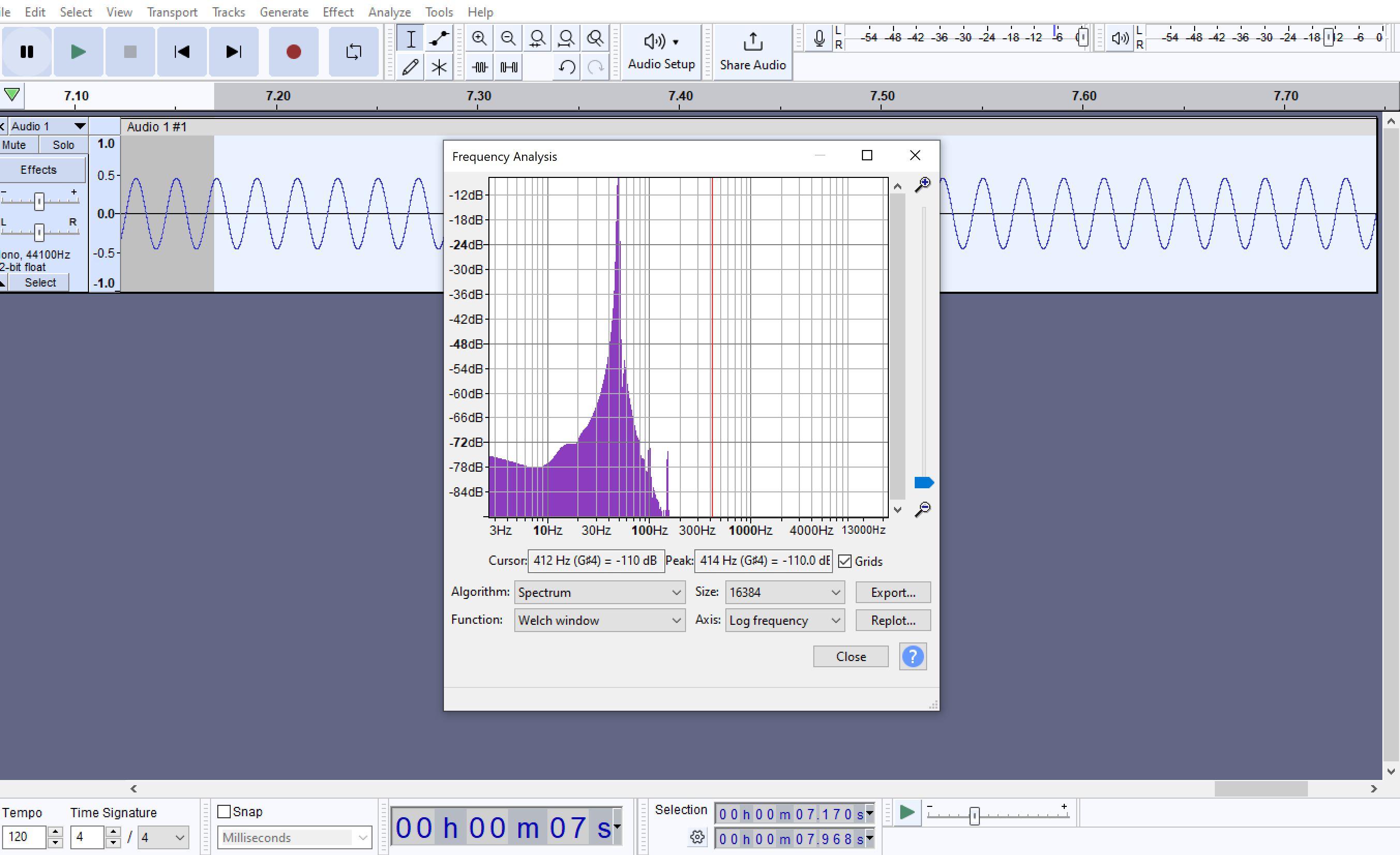The image size is (1400, 855).
Task: Click the Redo arrow icon
Action: click(x=595, y=67)
